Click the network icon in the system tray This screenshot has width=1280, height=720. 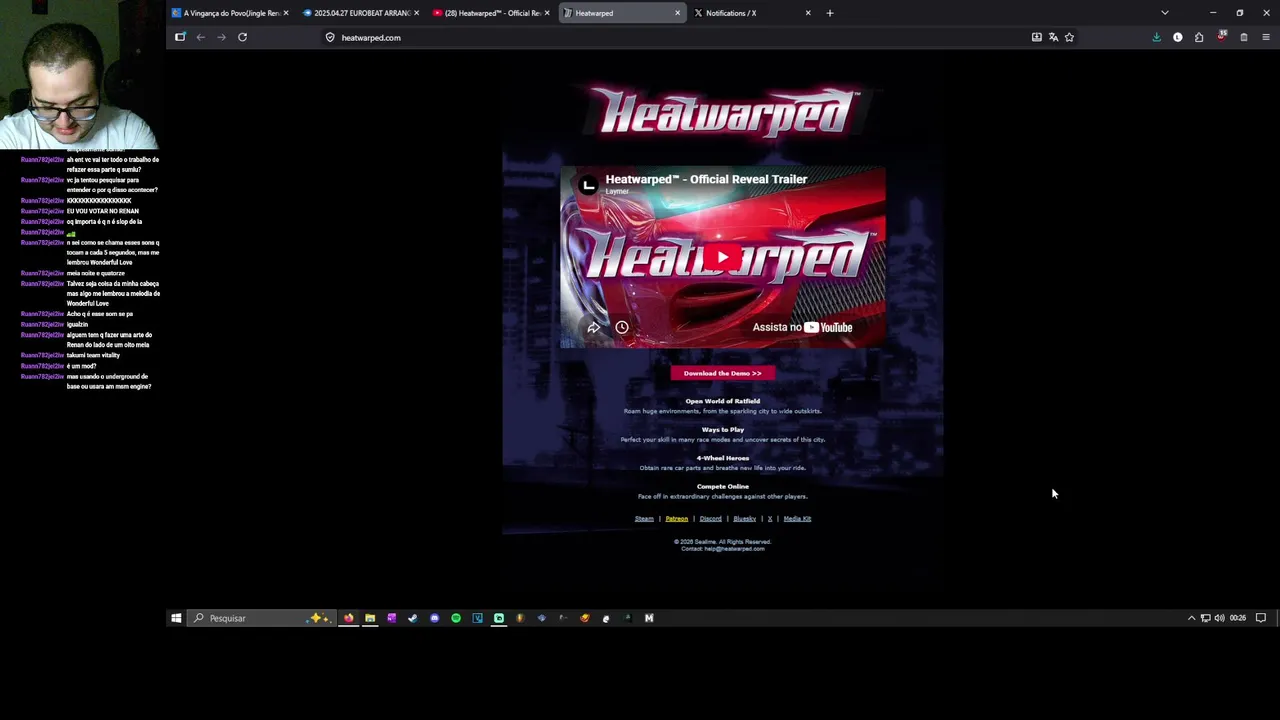1205,618
